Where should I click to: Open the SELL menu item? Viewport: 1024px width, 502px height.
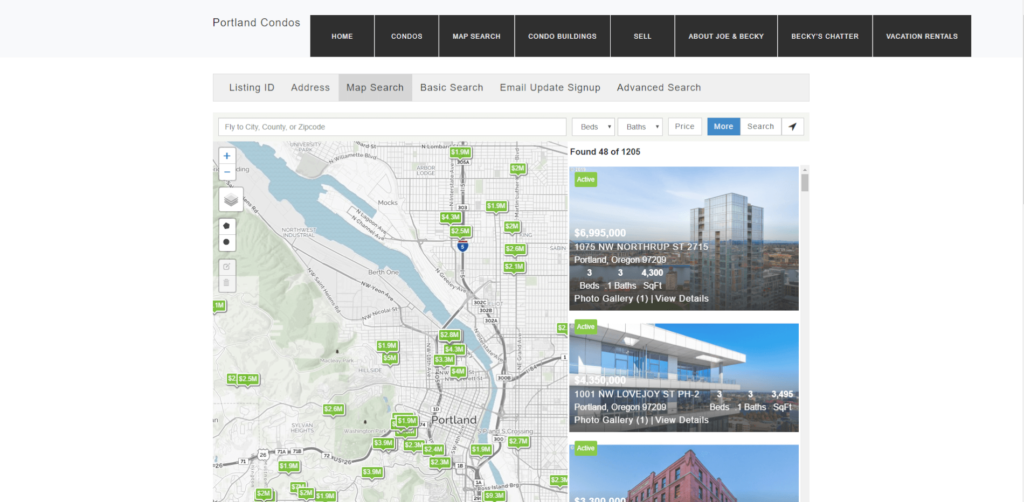coord(643,36)
